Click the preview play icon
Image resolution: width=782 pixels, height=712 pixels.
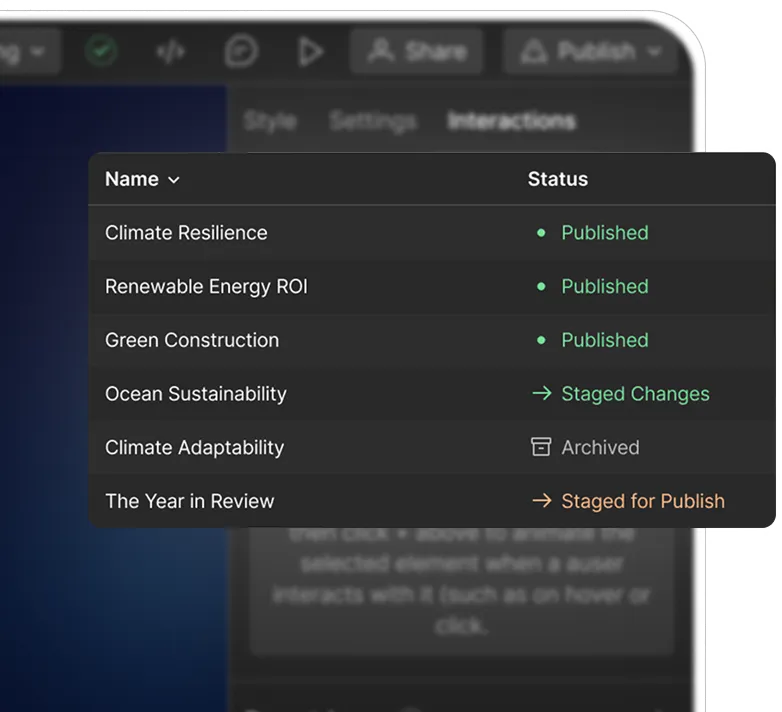click(310, 51)
